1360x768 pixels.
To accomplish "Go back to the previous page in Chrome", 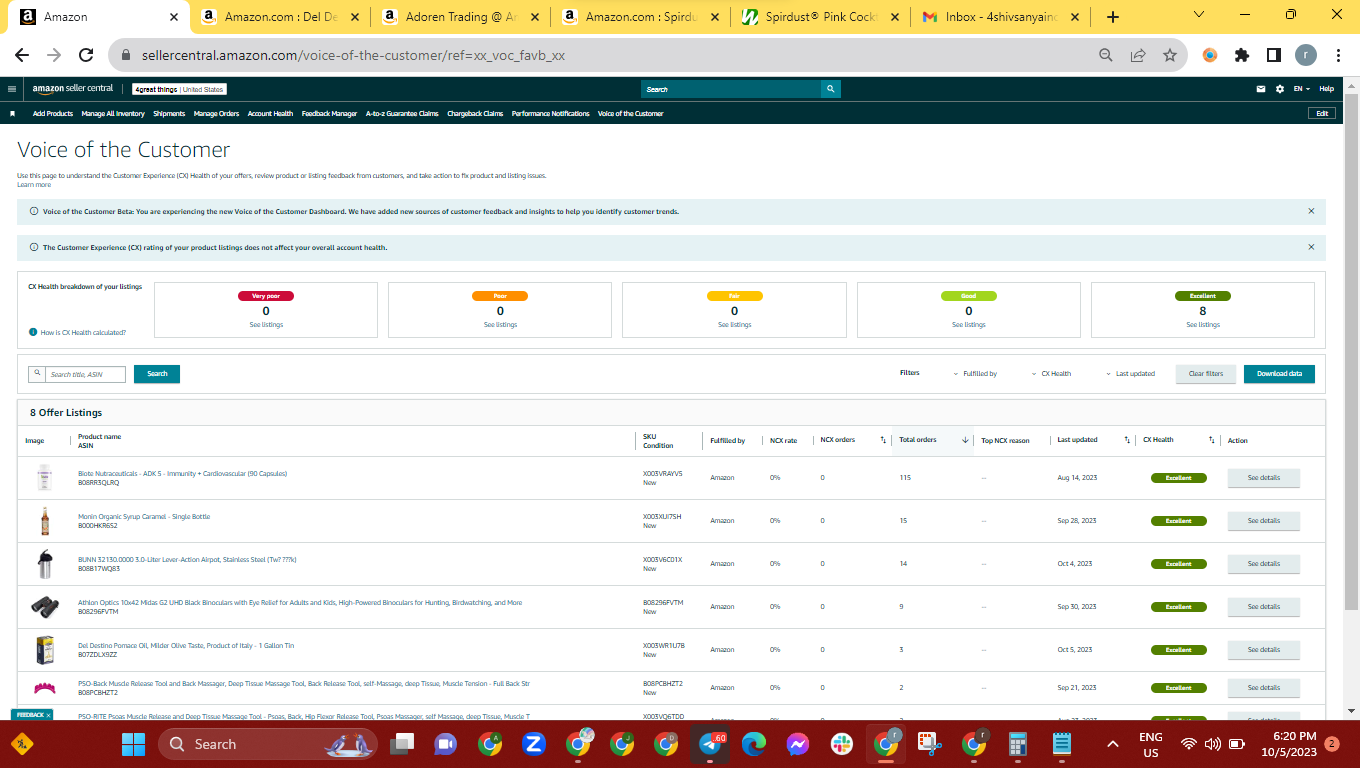I will pyautogui.click(x=22, y=55).
